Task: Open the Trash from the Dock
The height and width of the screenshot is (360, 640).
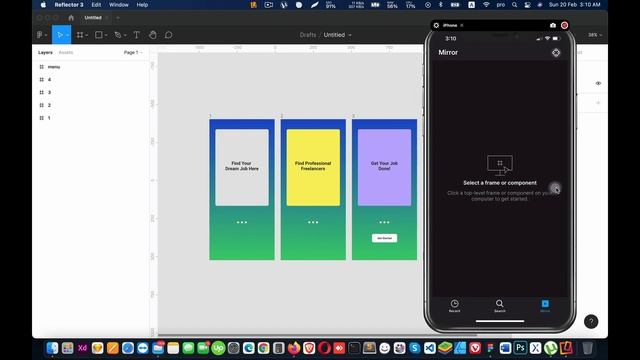Action: [587, 348]
